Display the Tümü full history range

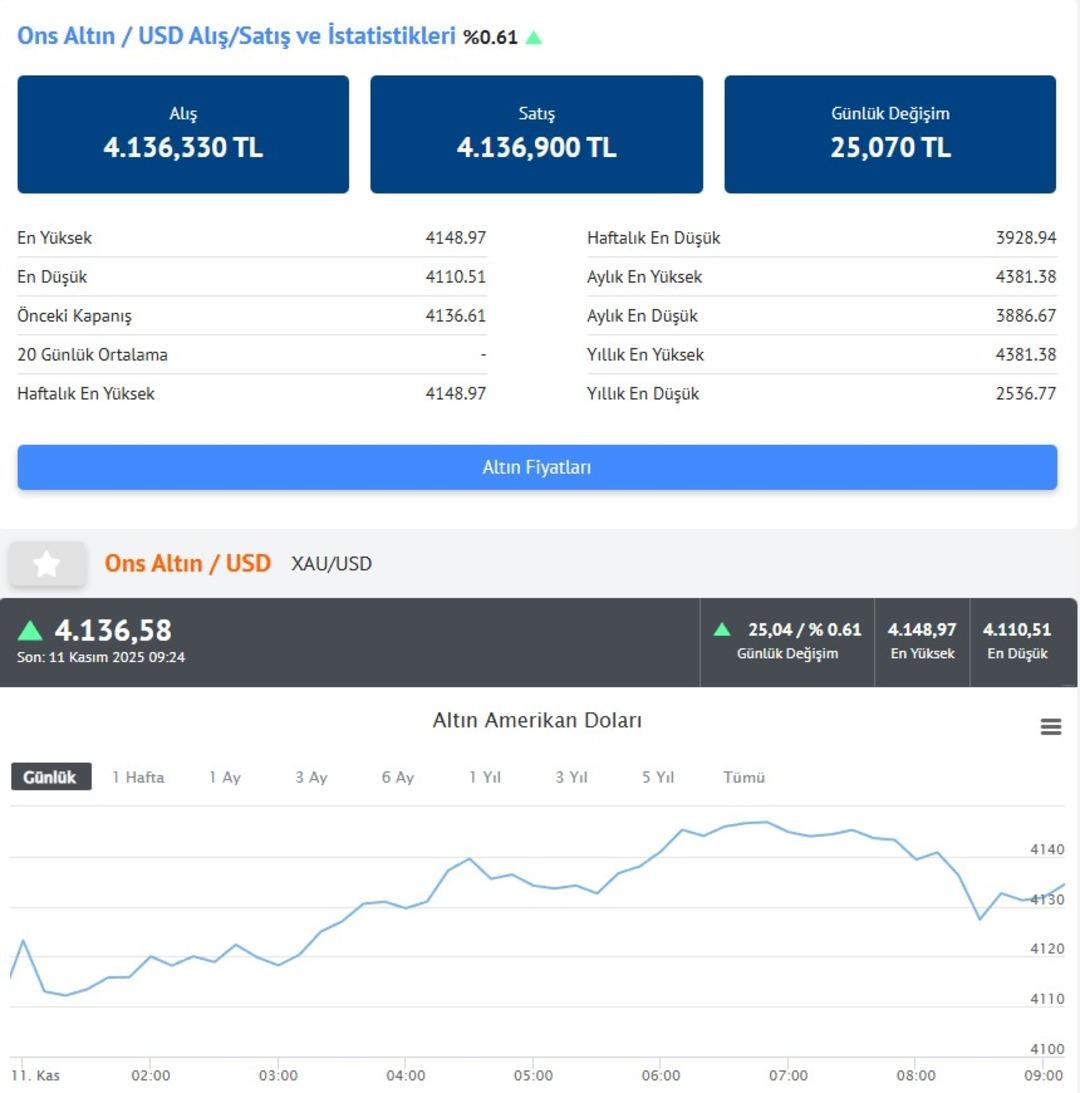coord(744,777)
